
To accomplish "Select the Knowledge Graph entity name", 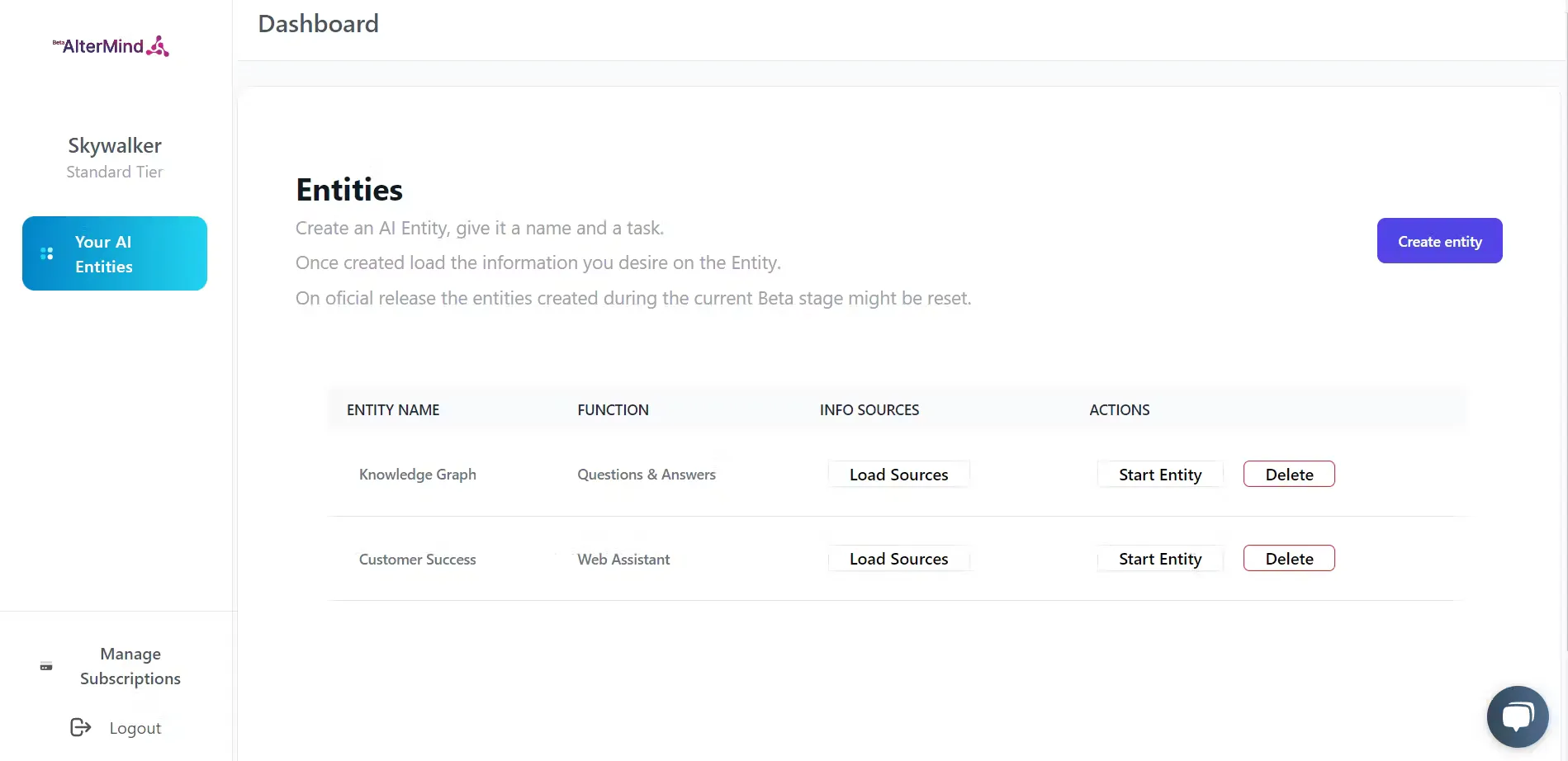I will [x=417, y=474].
